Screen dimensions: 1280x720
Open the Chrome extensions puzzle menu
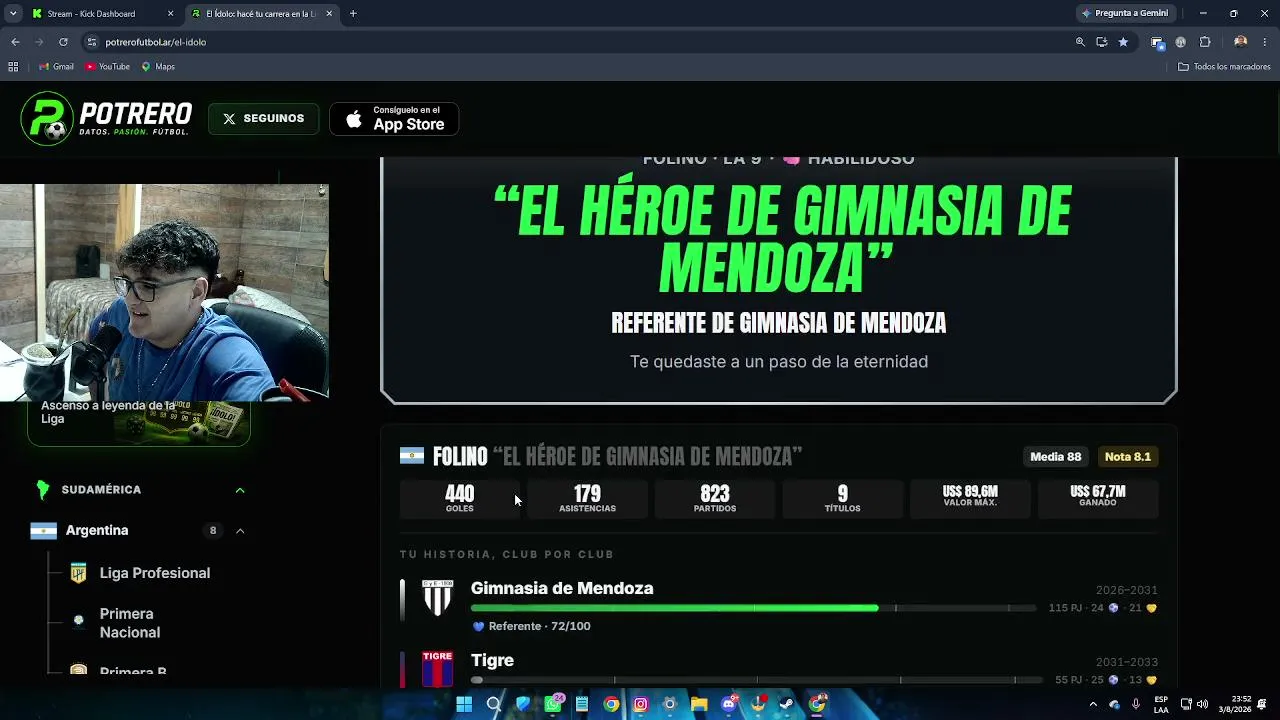click(x=1205, y=42)
